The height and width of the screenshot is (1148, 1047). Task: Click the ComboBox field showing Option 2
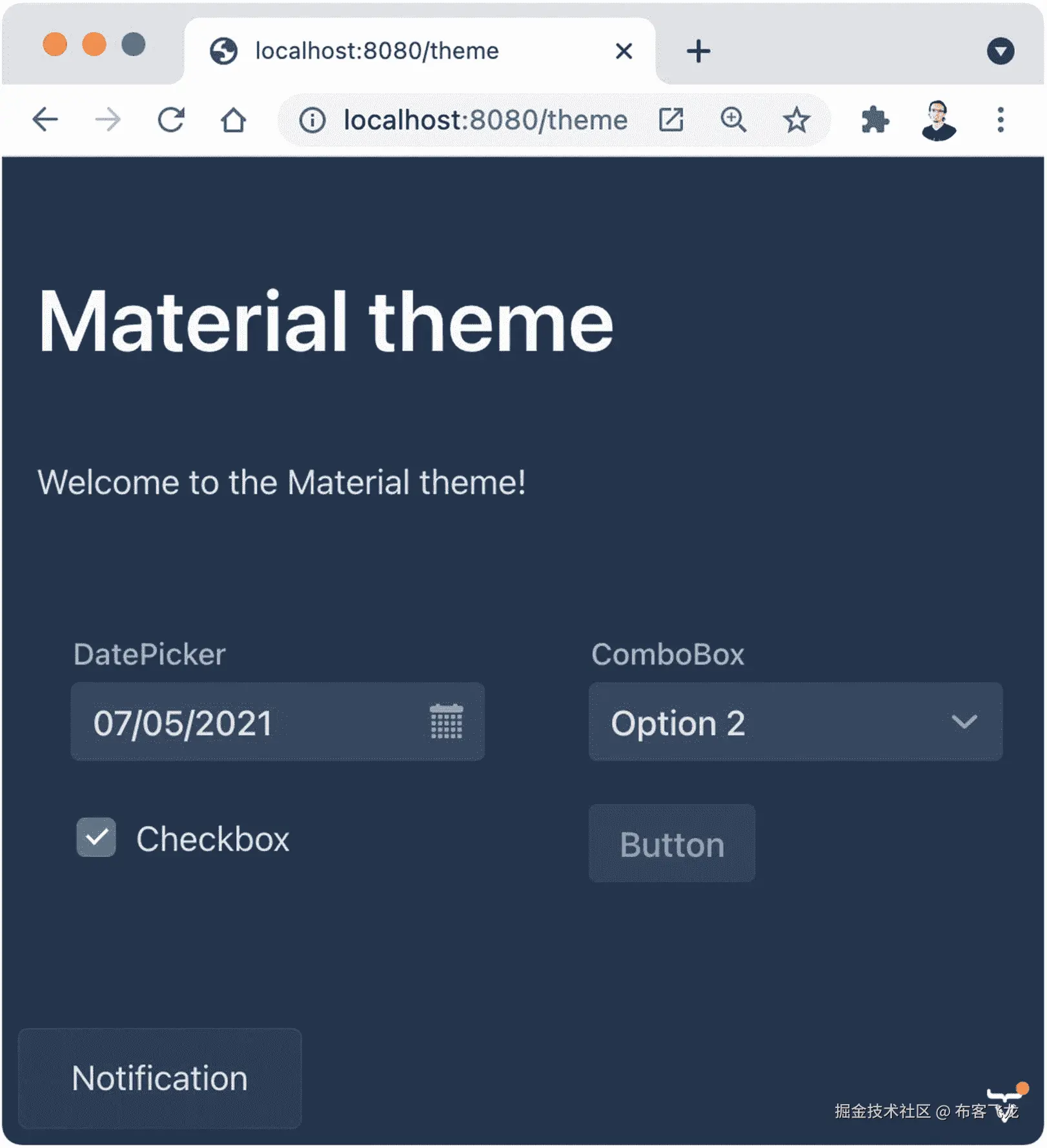pos(795,721)
